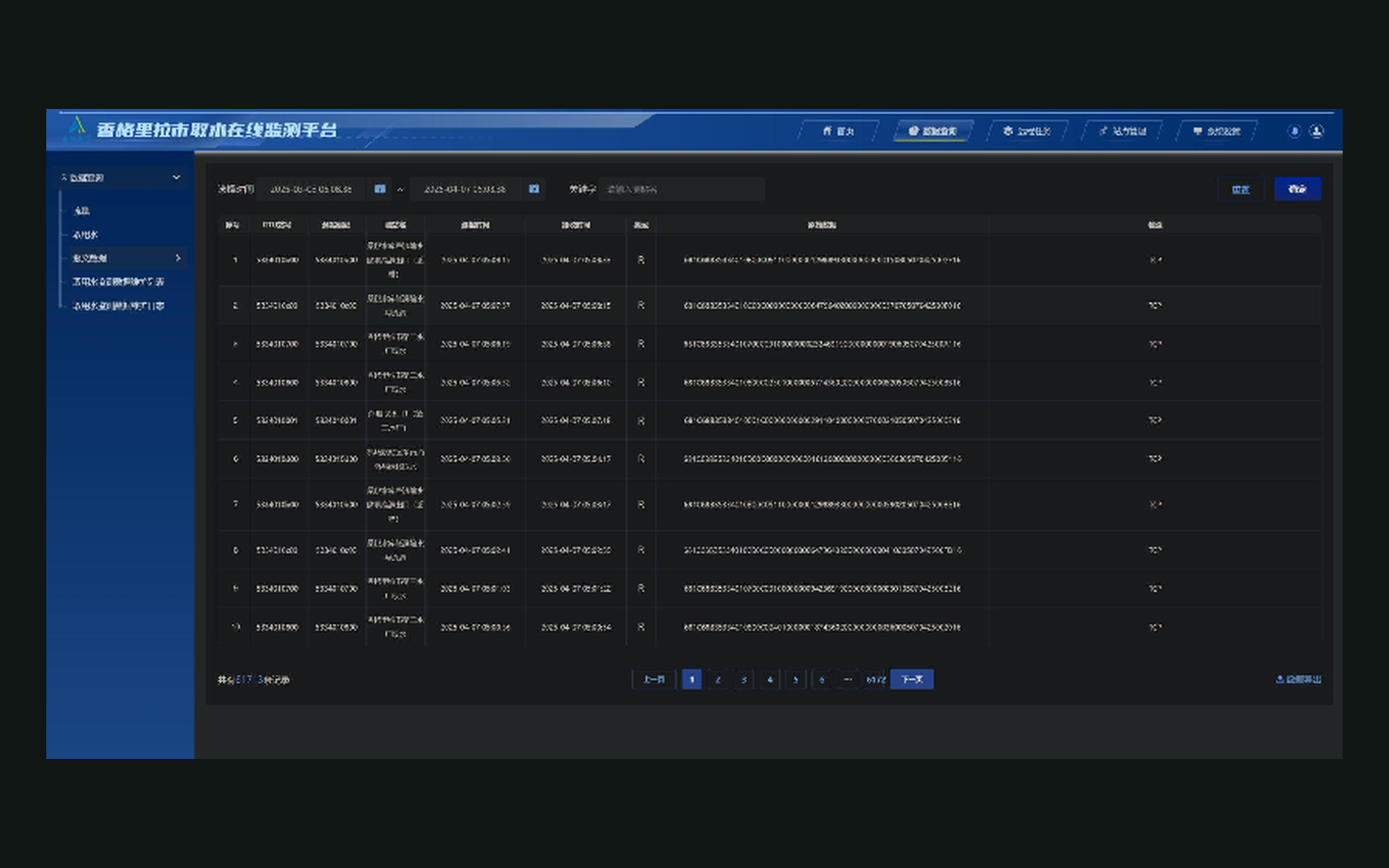Click the pagination ellipsis to skip pages

[x=848, y=680]
